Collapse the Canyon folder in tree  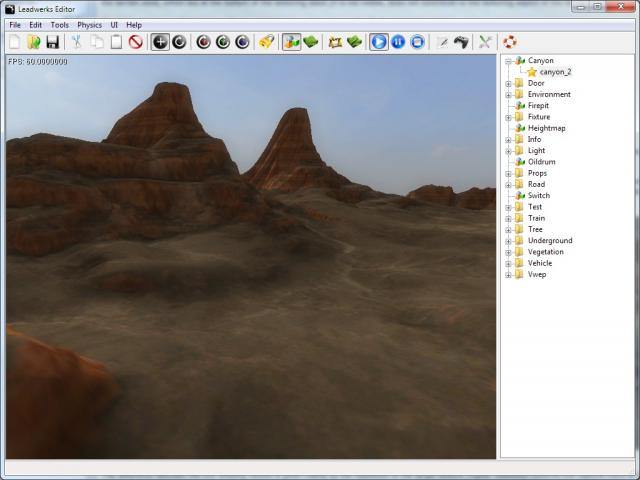coord(508,61)
